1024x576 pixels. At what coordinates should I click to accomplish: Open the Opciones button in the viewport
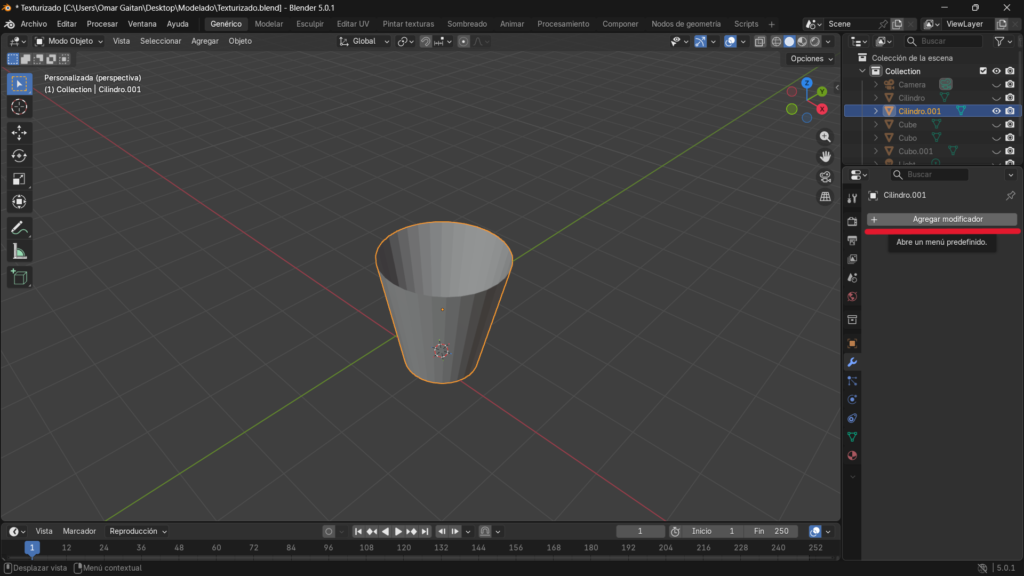pos(810,59)
